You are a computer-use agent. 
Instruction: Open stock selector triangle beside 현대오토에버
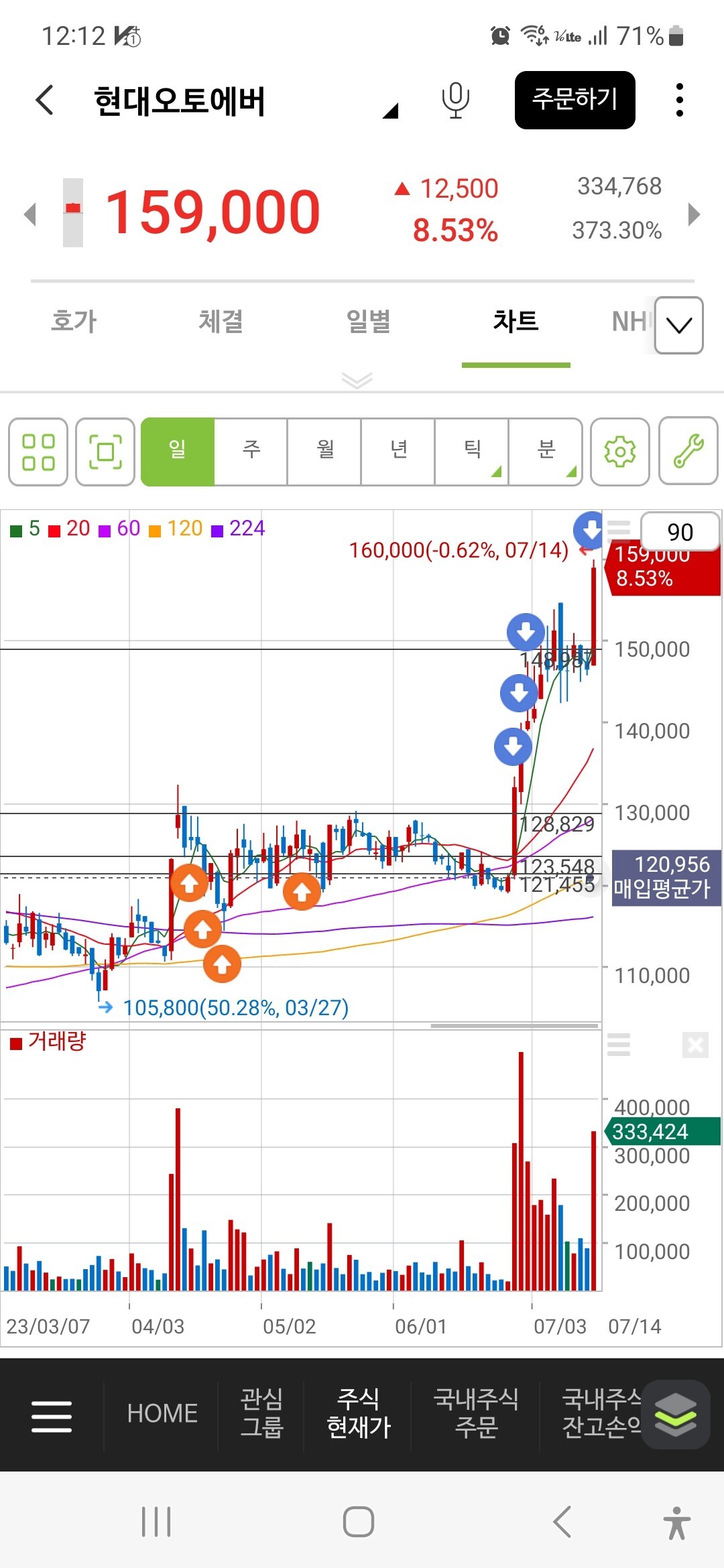391,111
